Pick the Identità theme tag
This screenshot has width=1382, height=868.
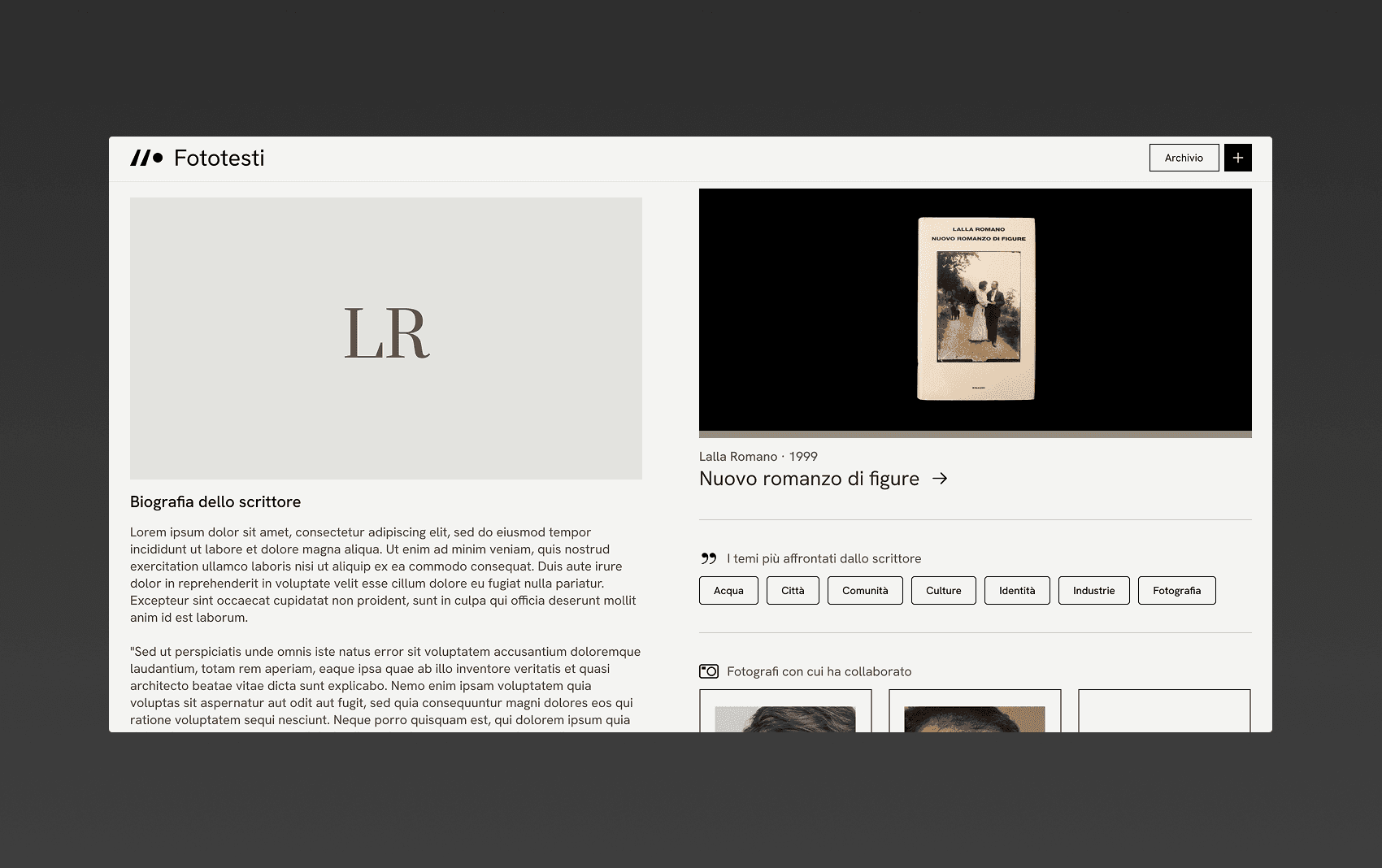point(1017,591)
